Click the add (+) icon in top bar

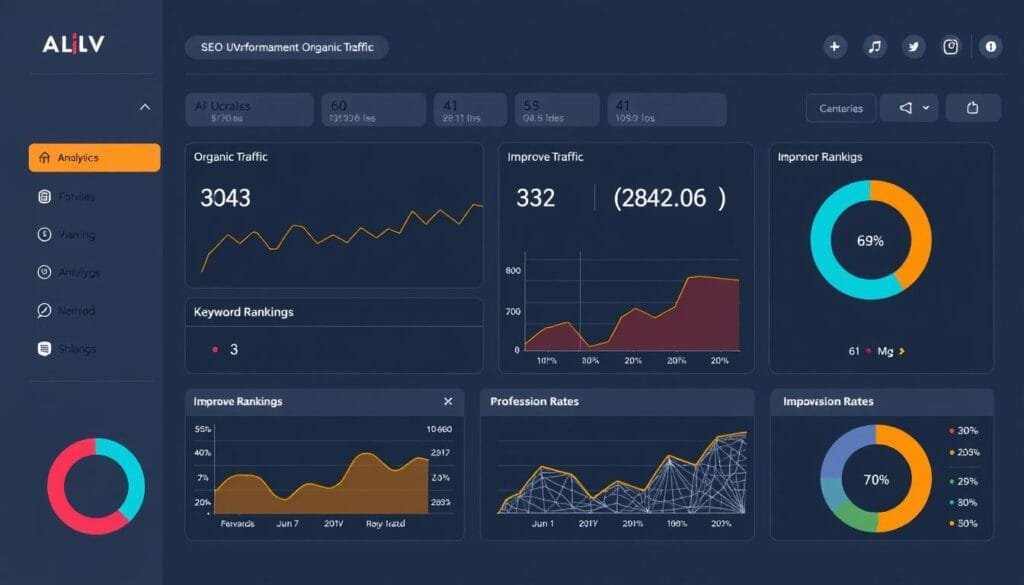(835, 46)
